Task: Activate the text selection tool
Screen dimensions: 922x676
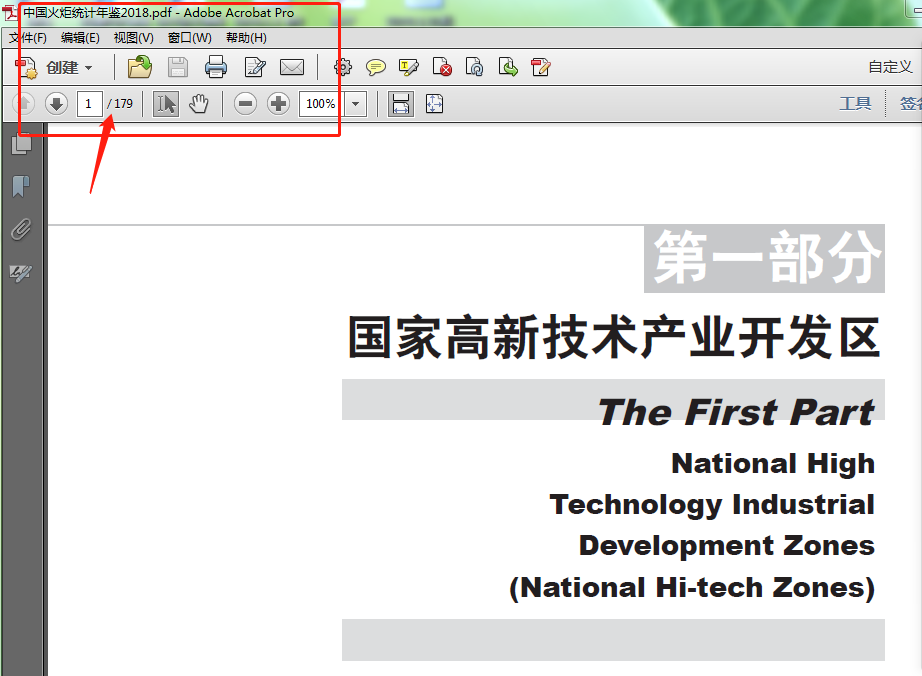Action: click(x=166, y=104)
